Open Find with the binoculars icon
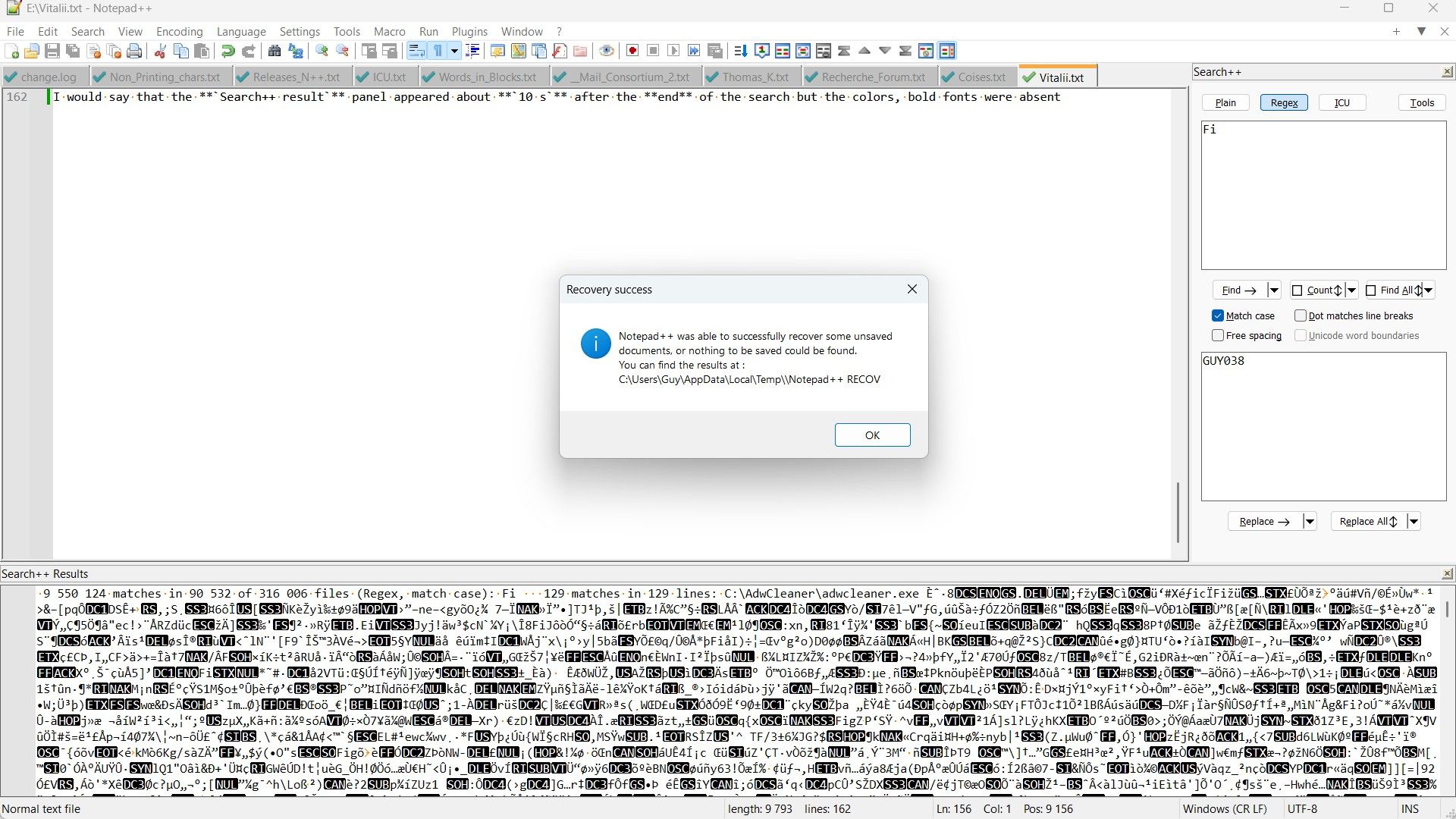 (x=275, y=51)
